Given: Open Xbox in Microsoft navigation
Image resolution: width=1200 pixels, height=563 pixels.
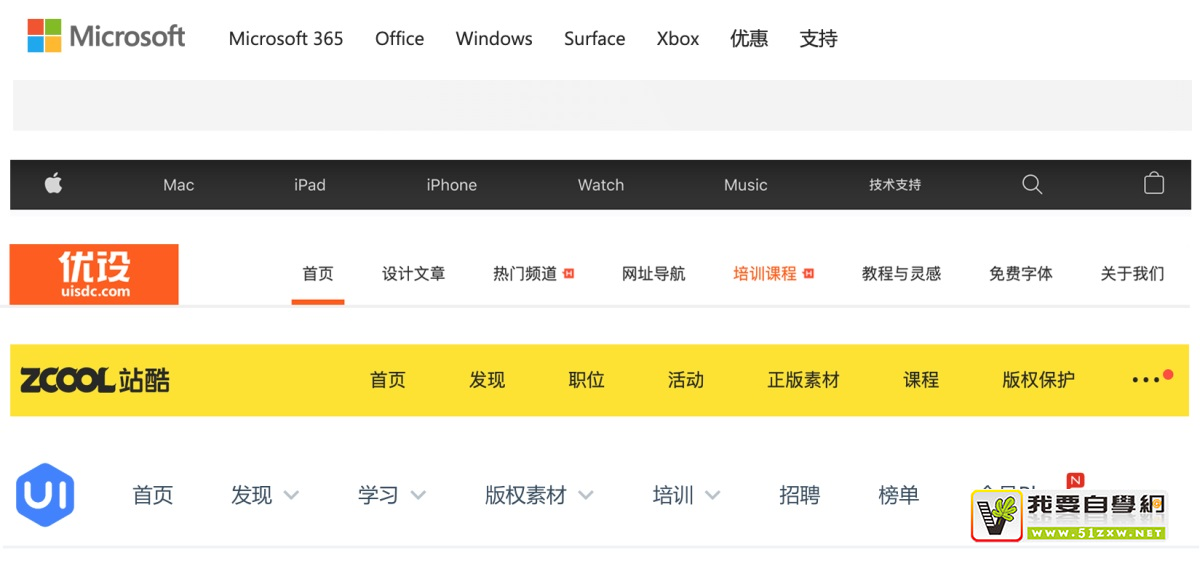Looking at the screenshot, I should (678, 39).
